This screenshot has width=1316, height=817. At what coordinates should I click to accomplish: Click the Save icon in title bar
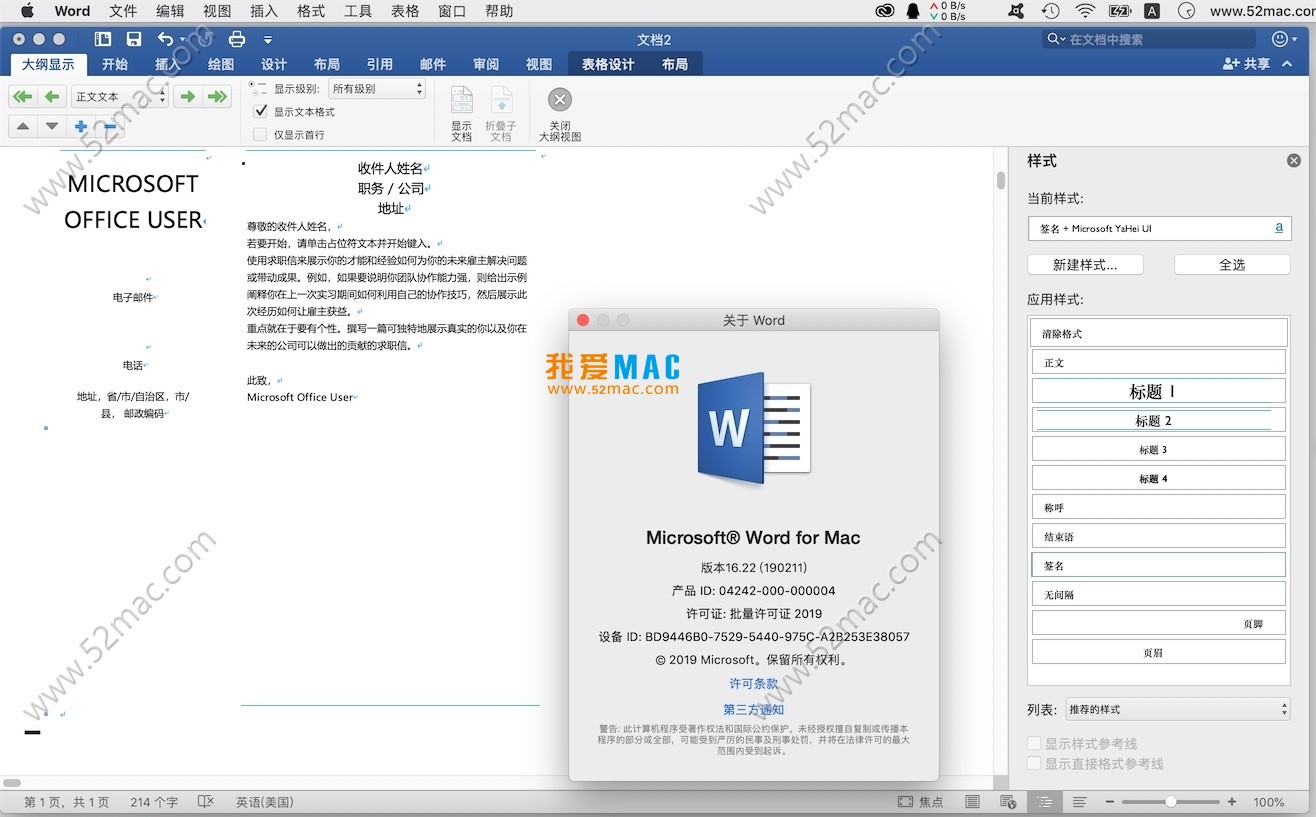(x=134, y=39)
